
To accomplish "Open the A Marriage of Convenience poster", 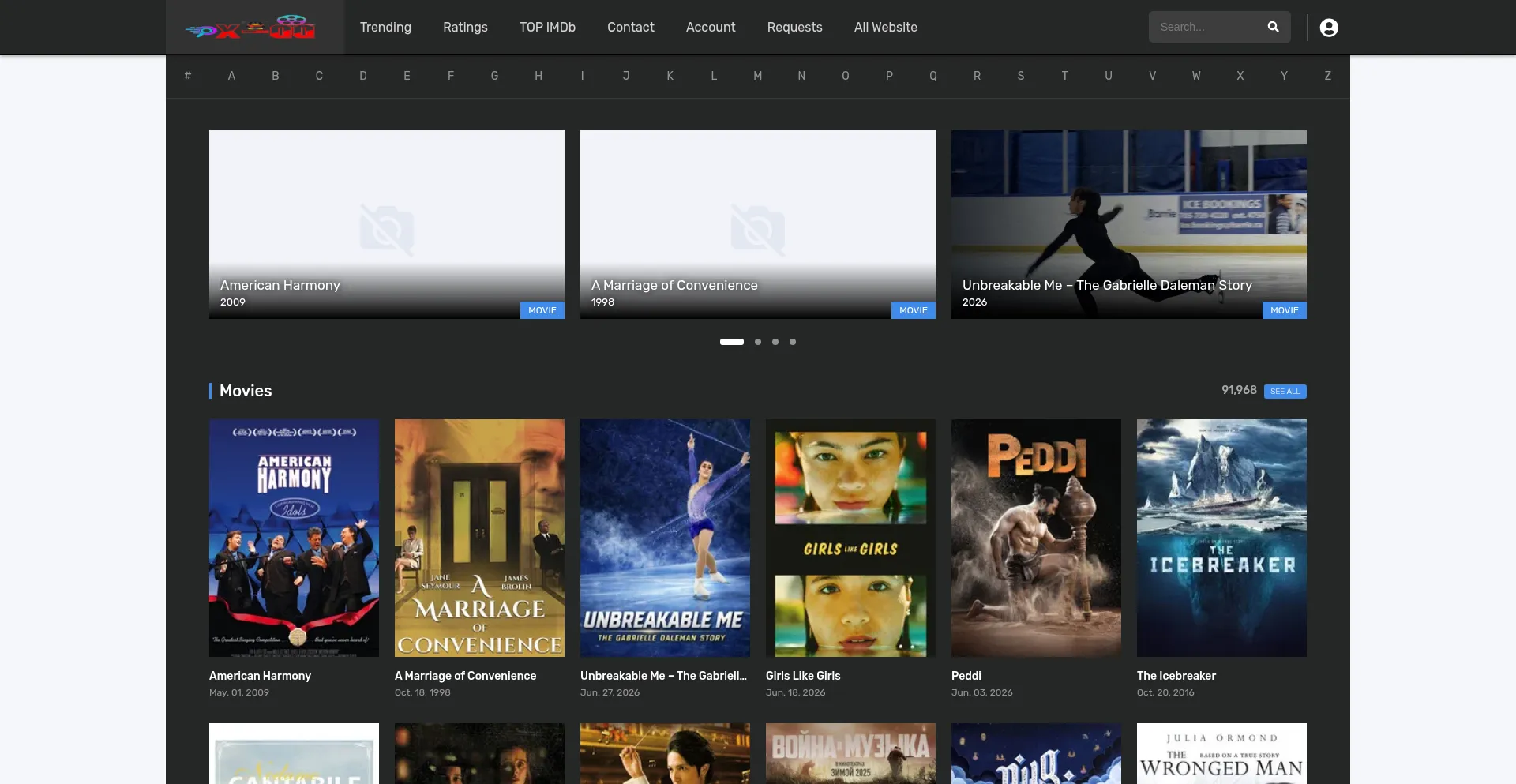I will pos(479,538).
